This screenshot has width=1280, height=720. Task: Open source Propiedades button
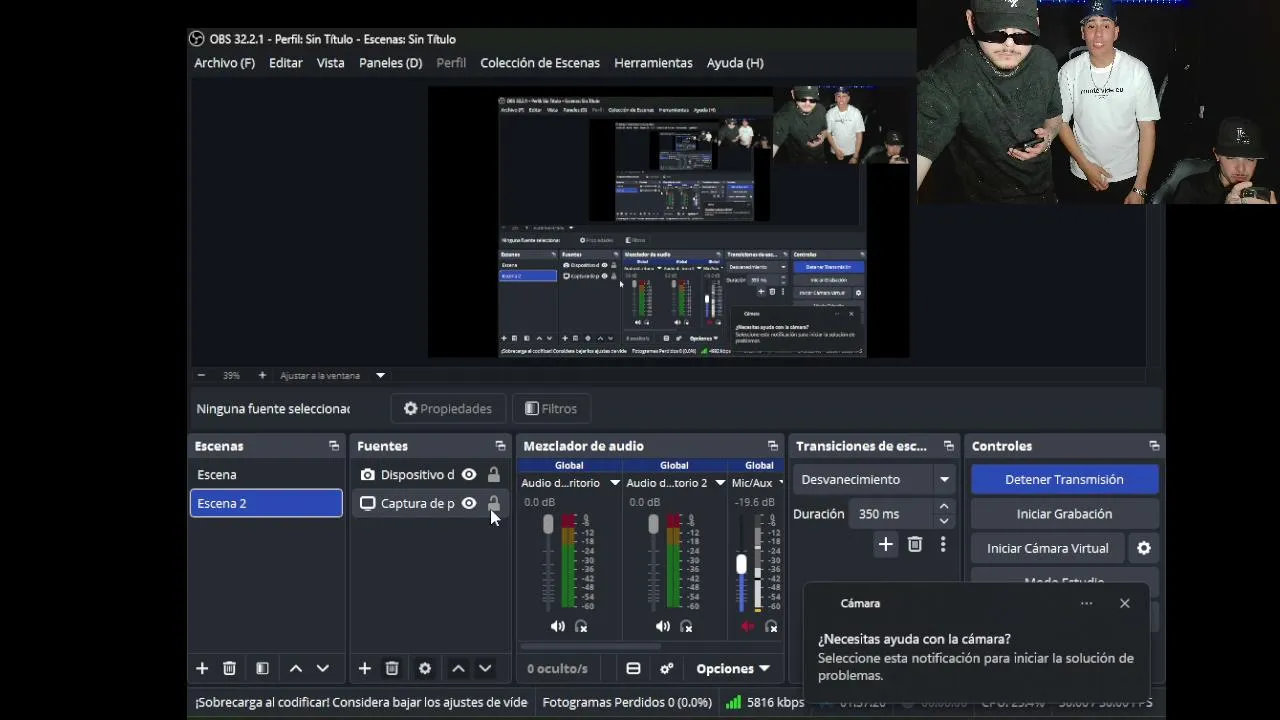pos(448,408)
